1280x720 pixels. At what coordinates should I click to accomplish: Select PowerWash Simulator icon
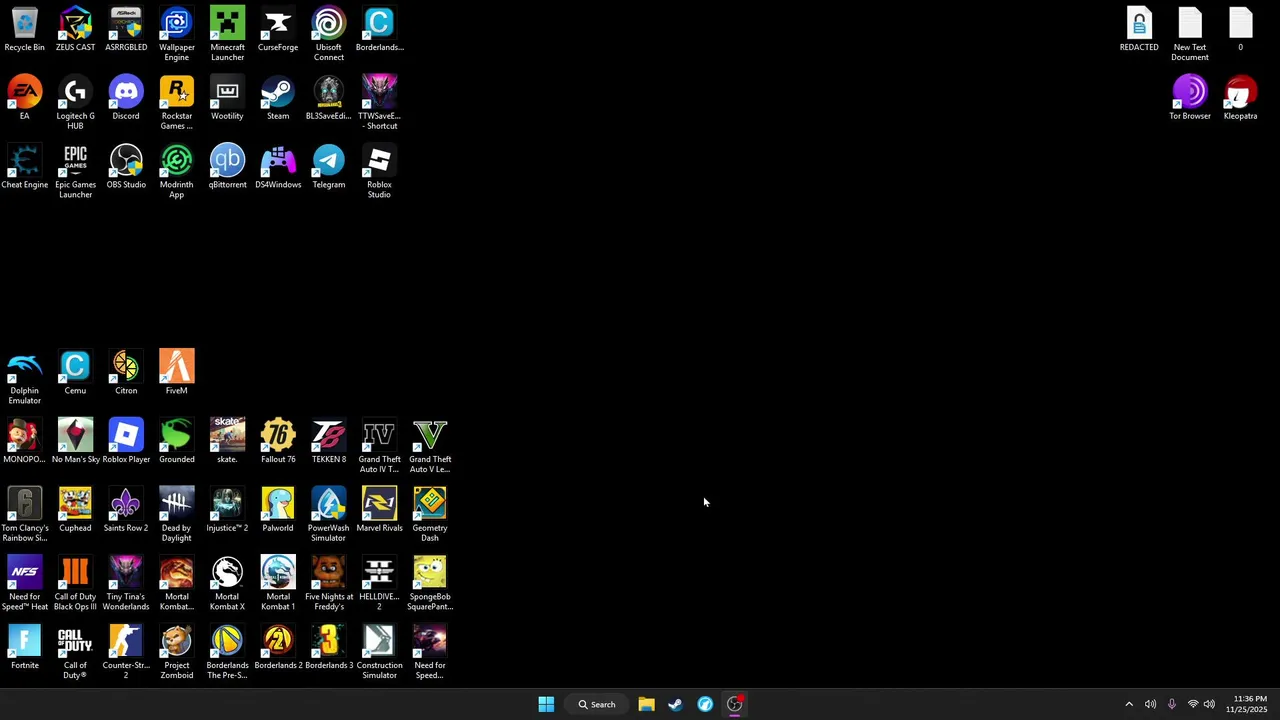coord(329,516)
